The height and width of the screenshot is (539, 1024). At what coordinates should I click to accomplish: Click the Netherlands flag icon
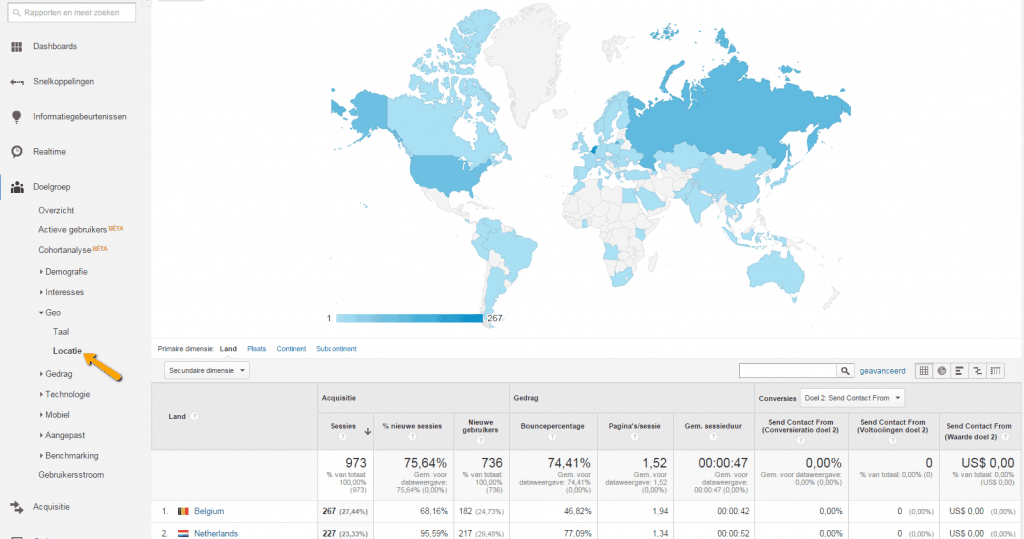click(x=184, y=534)
